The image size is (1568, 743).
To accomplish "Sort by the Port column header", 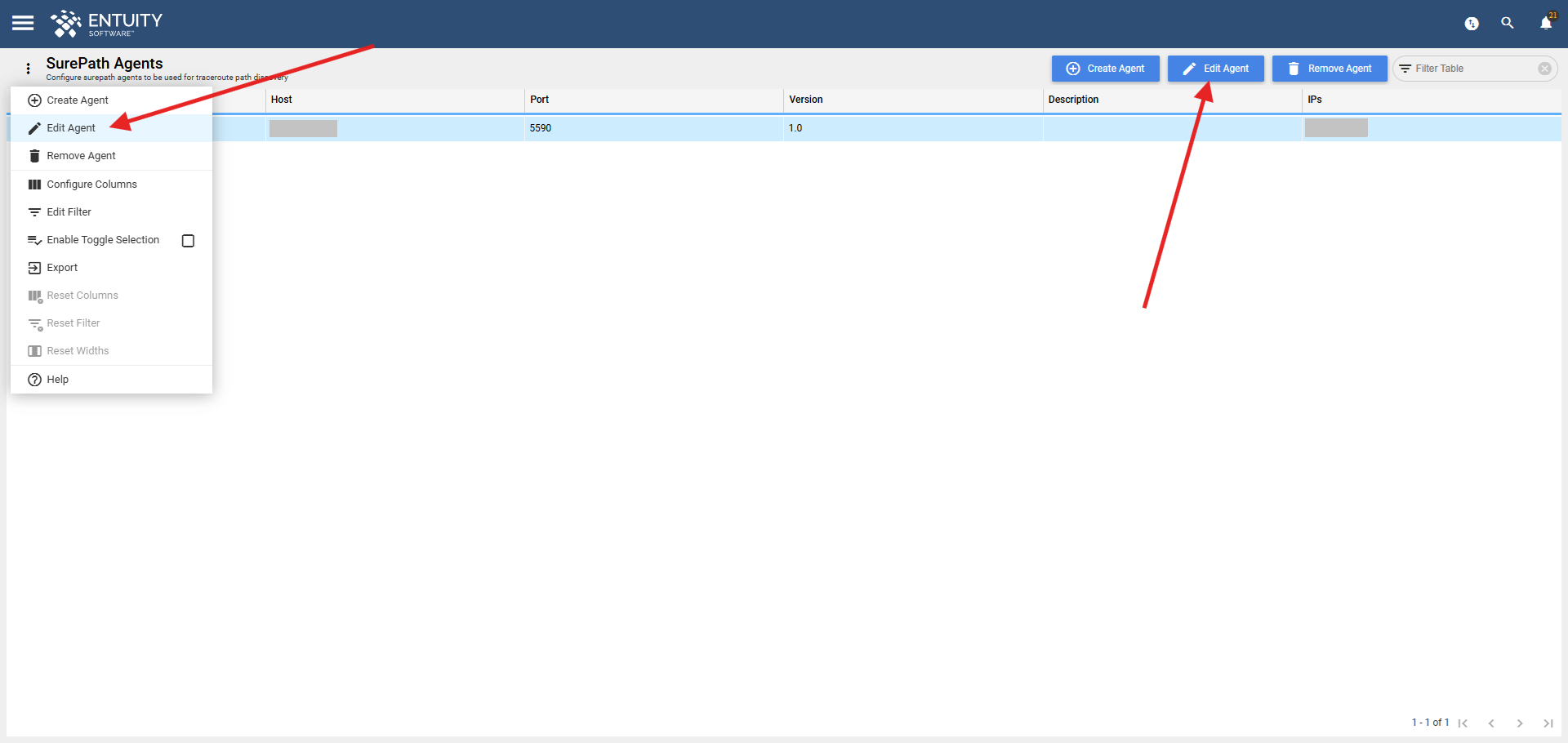I will point(653,100).
